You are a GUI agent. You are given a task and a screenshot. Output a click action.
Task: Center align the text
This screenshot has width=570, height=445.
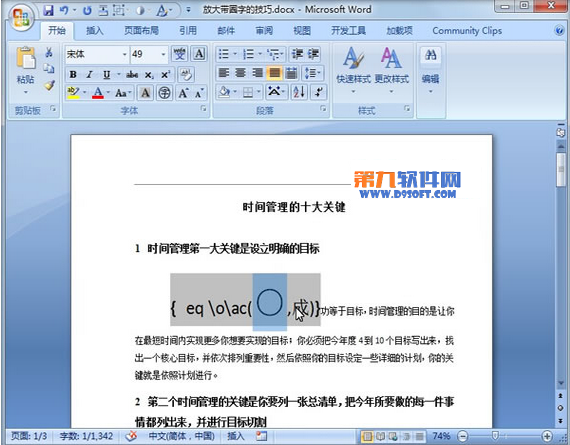pyautogui.click(x=240, y=73)
